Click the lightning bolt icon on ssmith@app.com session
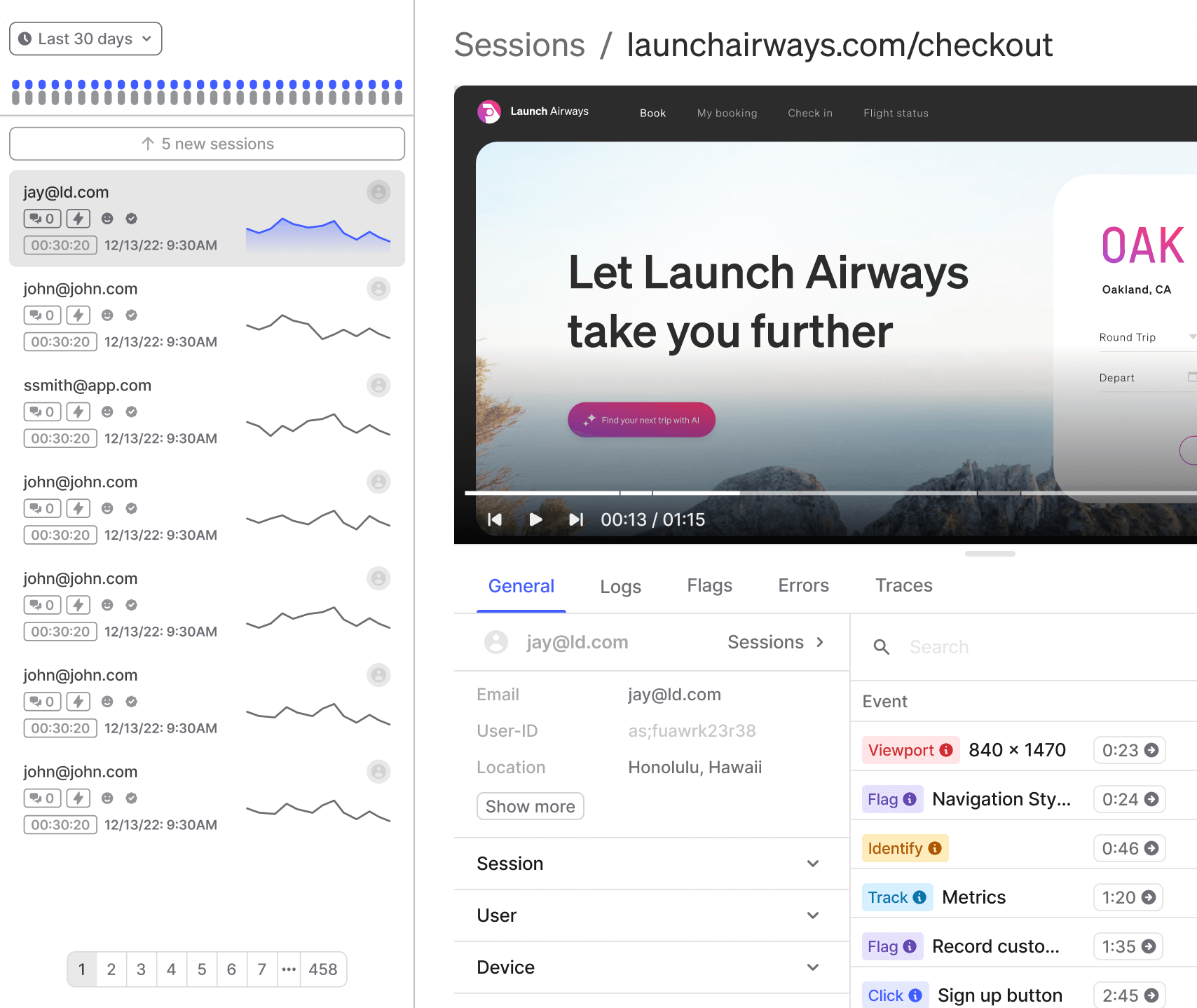The image size is (1197, 1008). pos(78,412)
